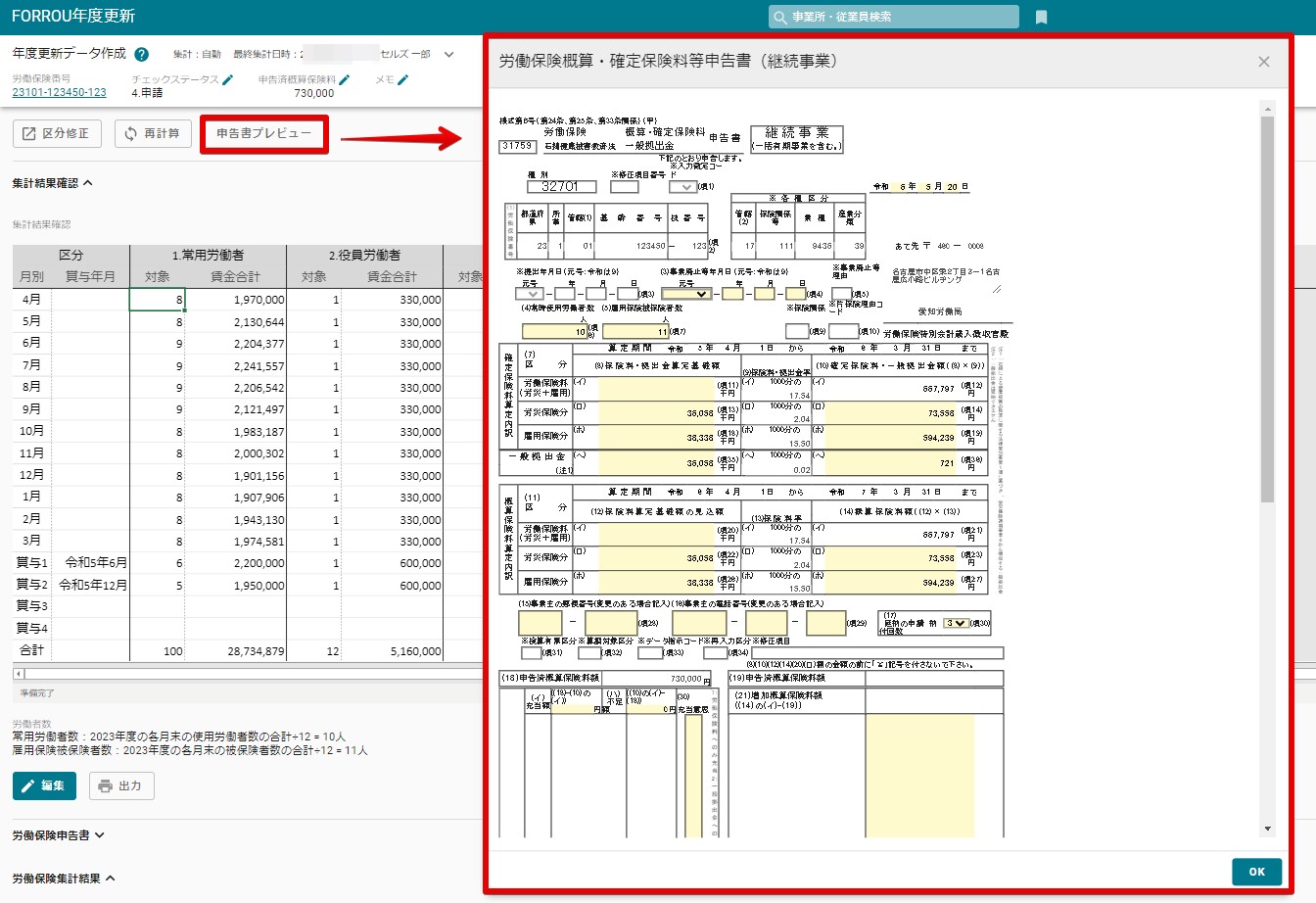Open the 延納の申請 dropdown showing 3

coord(956,623)
